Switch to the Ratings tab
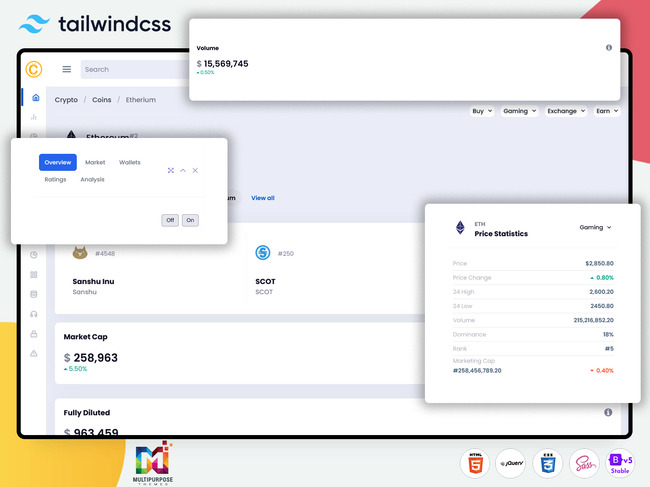 55,179
